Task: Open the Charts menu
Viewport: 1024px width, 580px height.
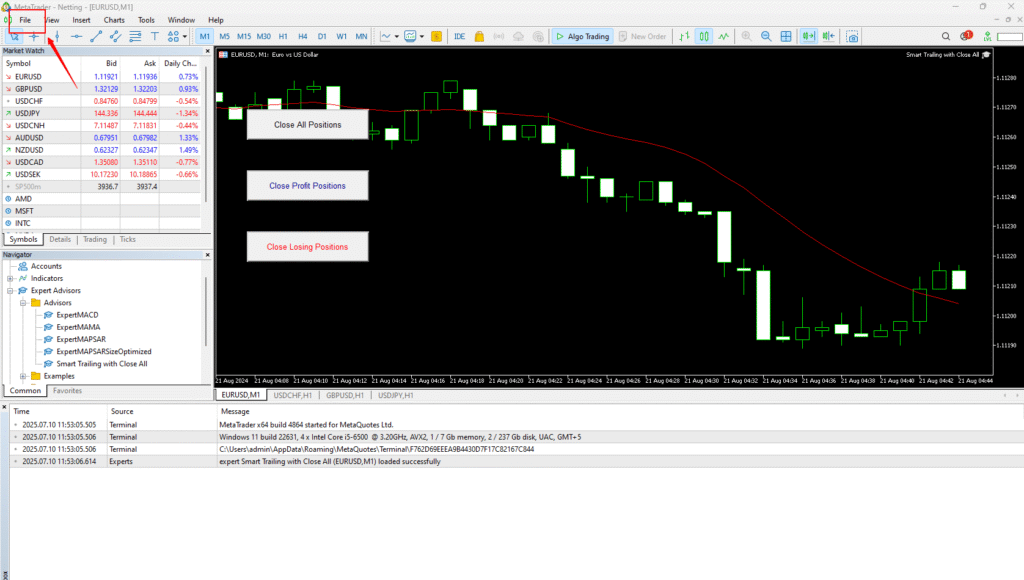Action: 114,20
